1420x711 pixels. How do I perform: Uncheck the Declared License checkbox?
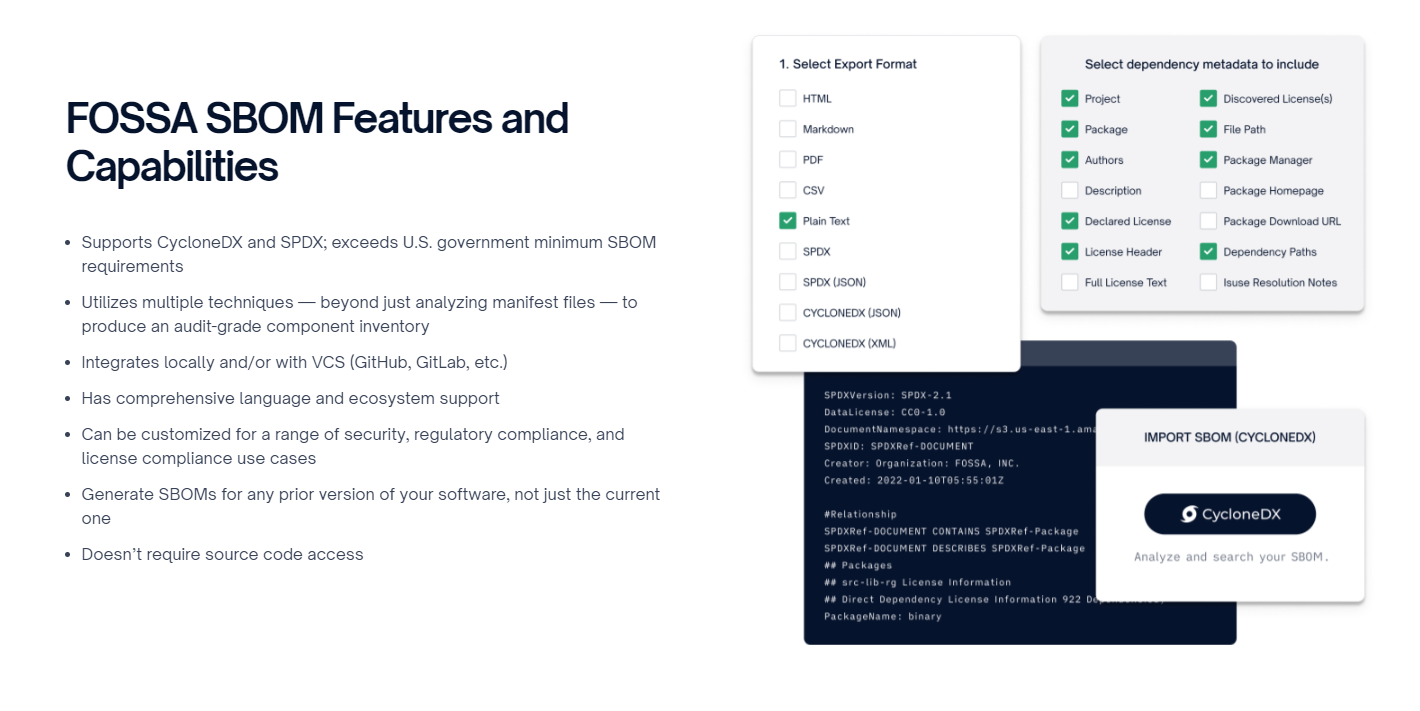tap(1069, 221)
